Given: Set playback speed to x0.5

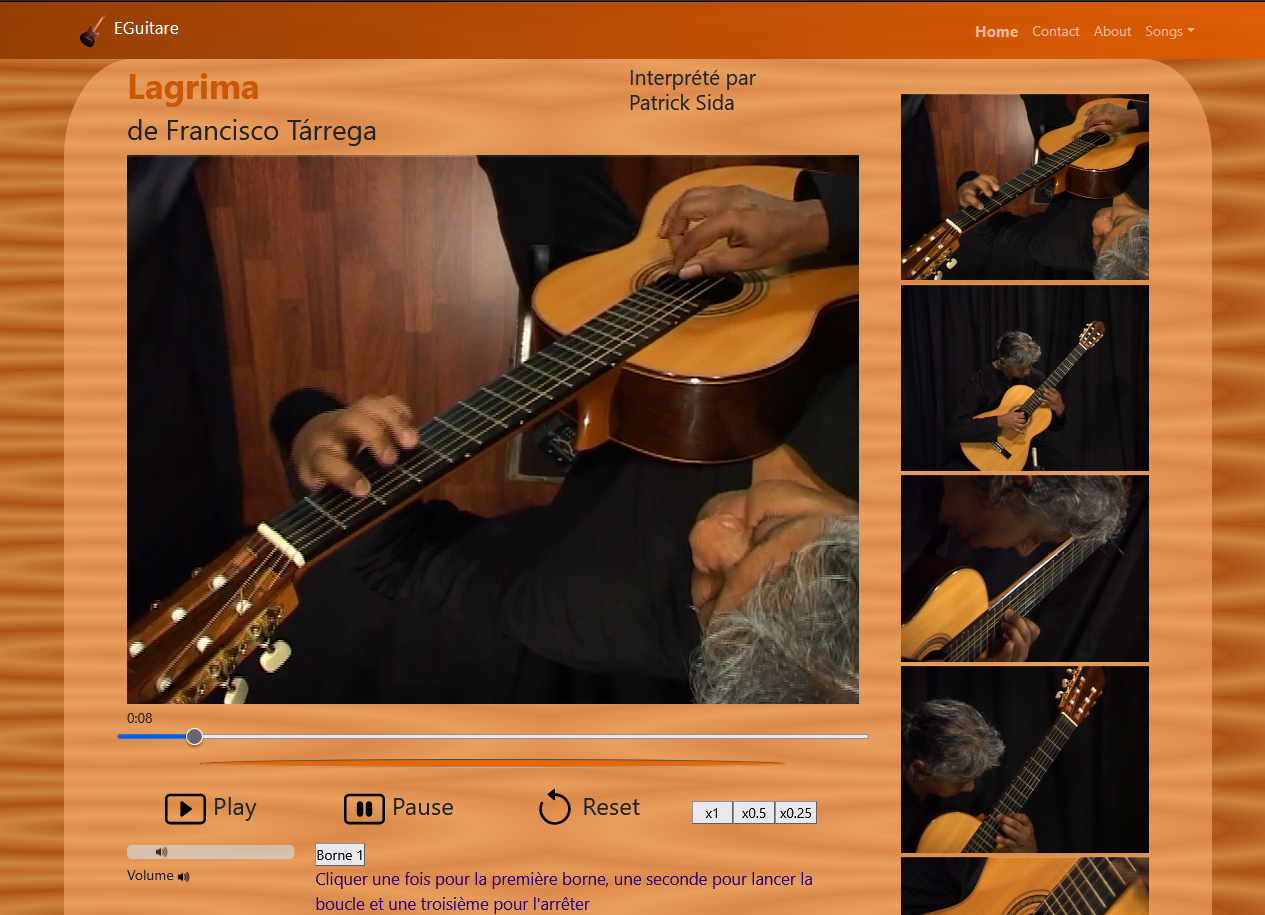Looking at the screenshot, I should (753, 813).
